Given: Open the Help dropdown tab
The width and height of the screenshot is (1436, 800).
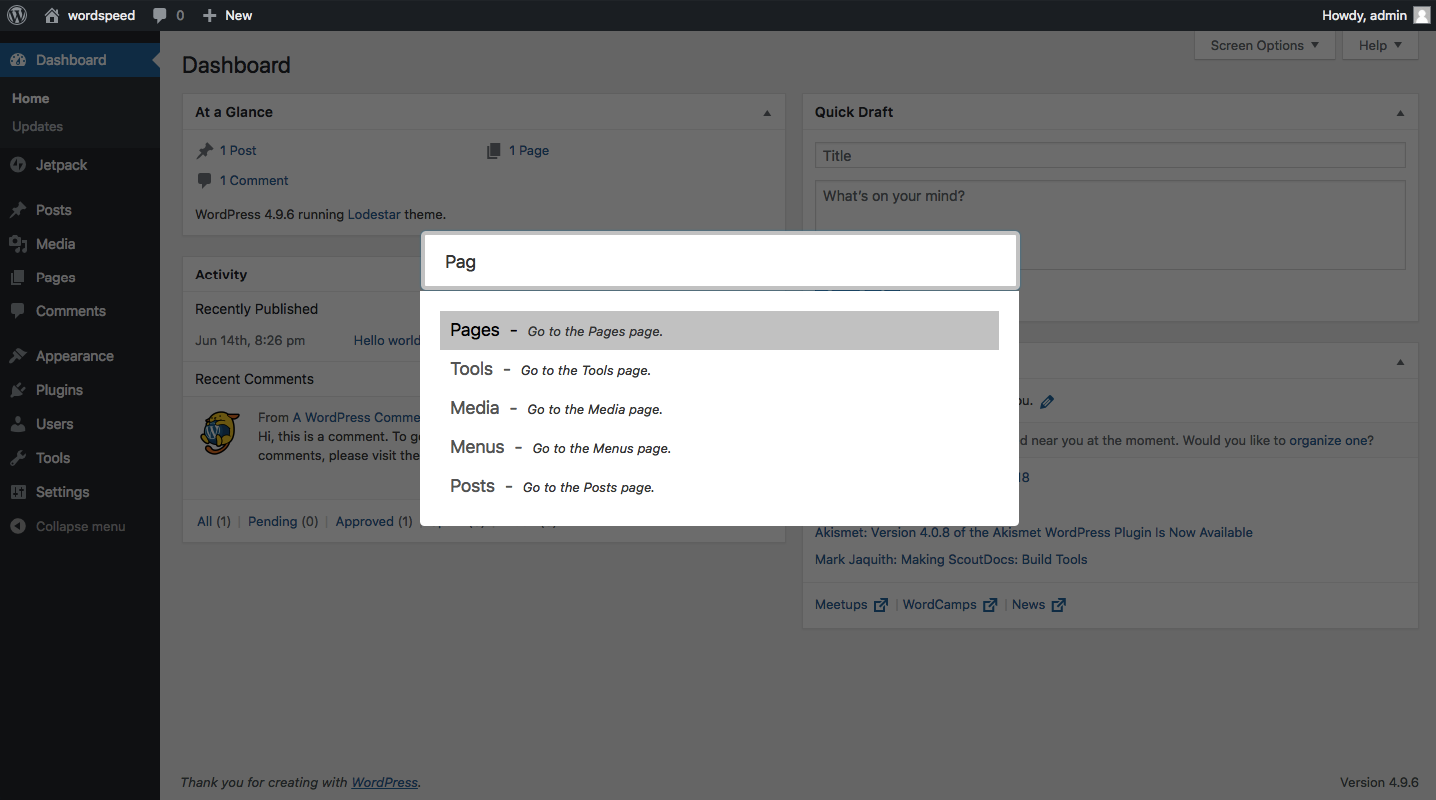Looking at the screenshot, I should pyautogui.click(x=1381, y=45).
